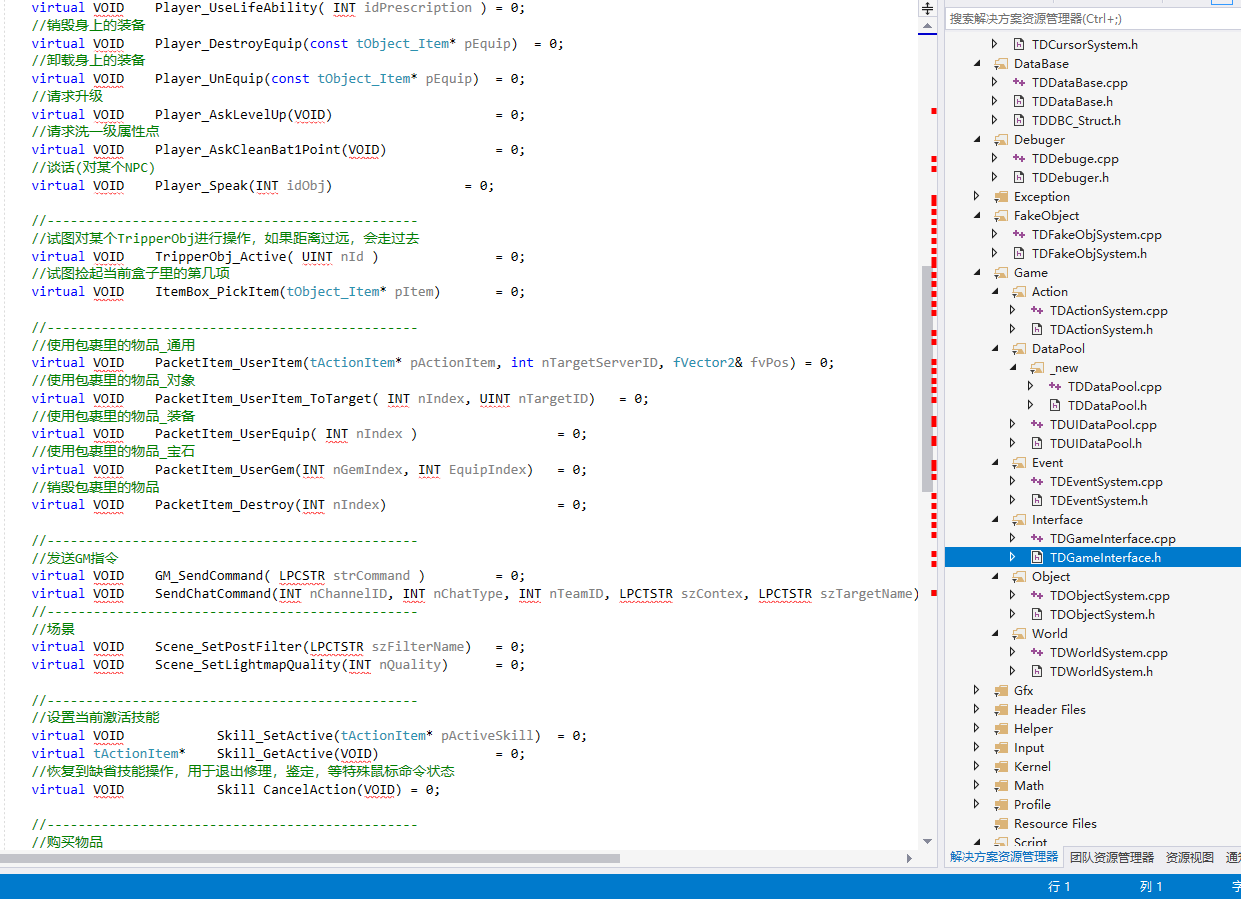The width and height of the screenshot is (1241, 899).
Task: Collapse the Interface folder node
Action: 995,520
